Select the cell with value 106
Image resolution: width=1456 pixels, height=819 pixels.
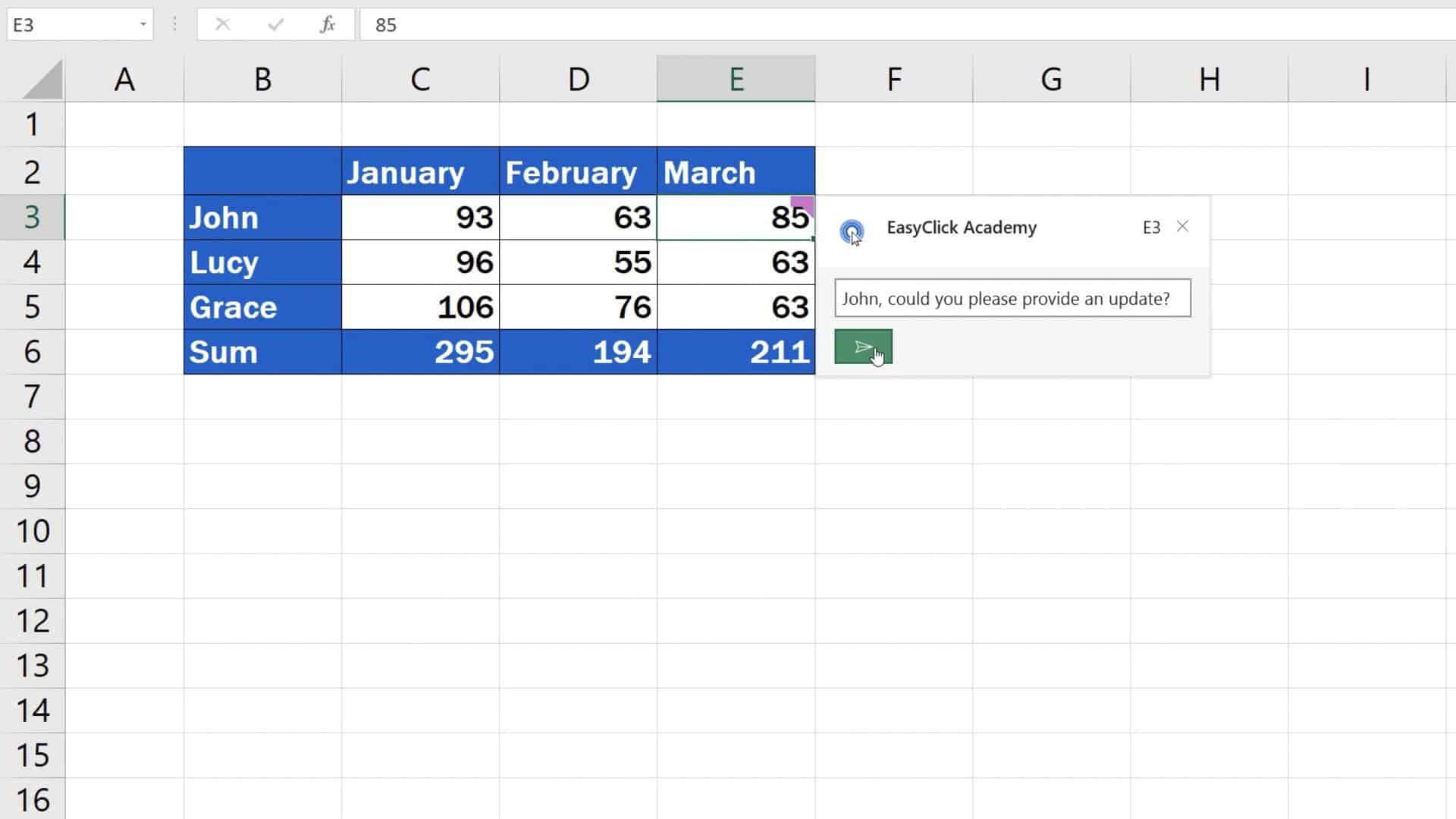click(x=420, y=307)
